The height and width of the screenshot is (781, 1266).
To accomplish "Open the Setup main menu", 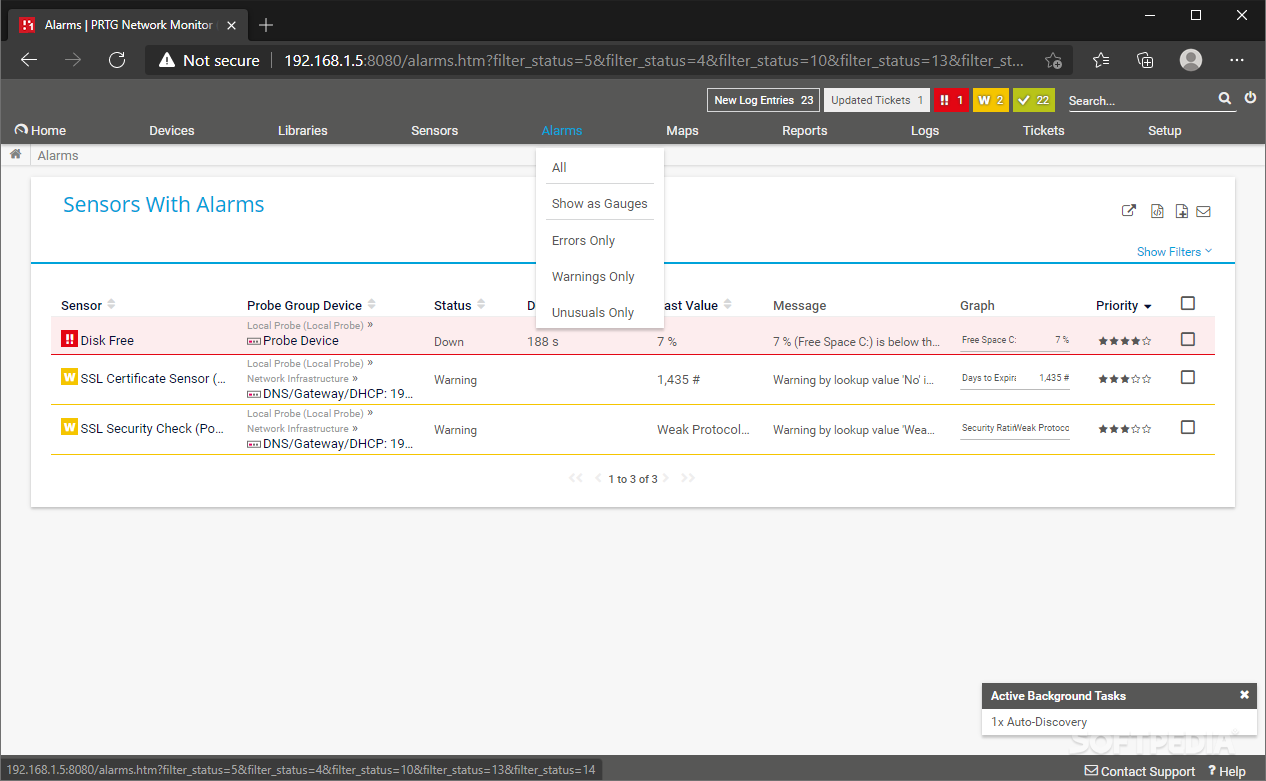I will [x=1164, y=130].
